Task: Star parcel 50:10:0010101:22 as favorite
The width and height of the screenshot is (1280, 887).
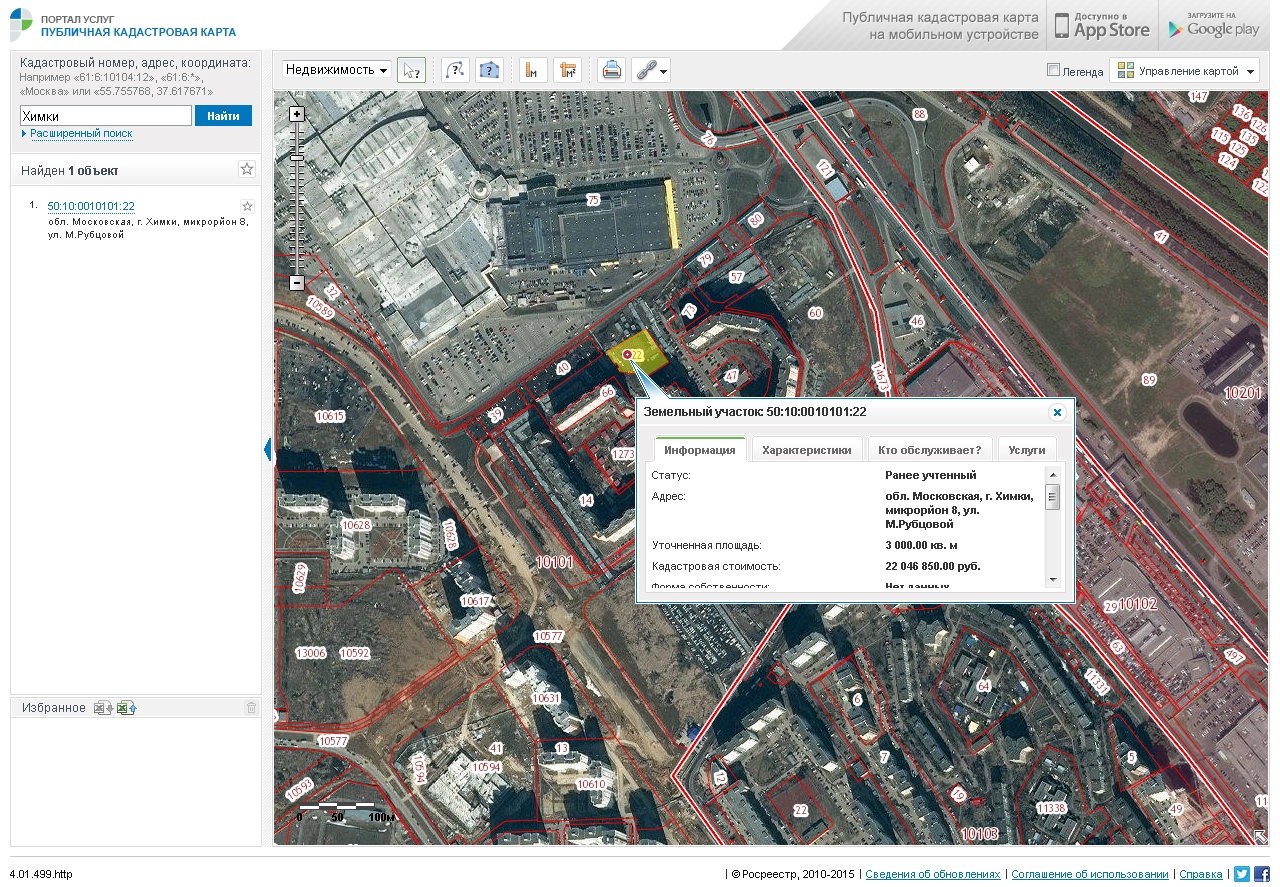Action: tap(248, 207)
